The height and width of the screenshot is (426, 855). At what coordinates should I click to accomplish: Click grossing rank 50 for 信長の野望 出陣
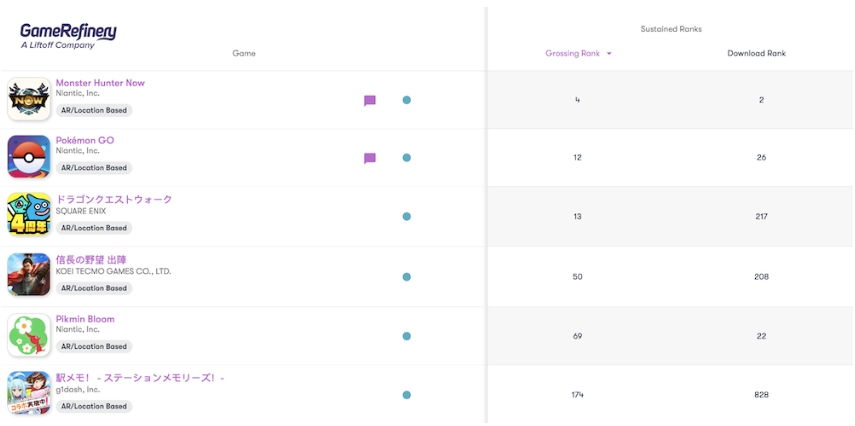tap(577, 277)
